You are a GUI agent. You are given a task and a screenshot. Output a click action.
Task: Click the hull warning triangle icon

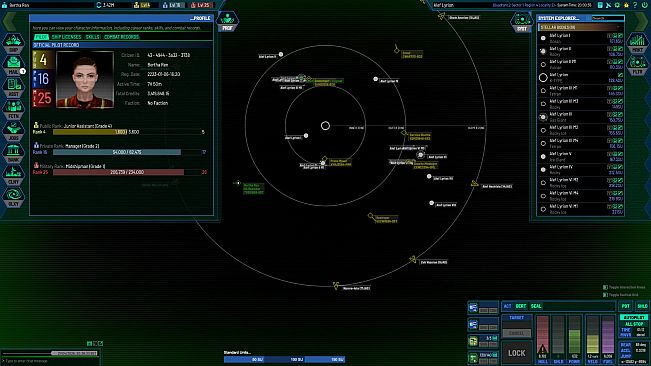point(542,349)
